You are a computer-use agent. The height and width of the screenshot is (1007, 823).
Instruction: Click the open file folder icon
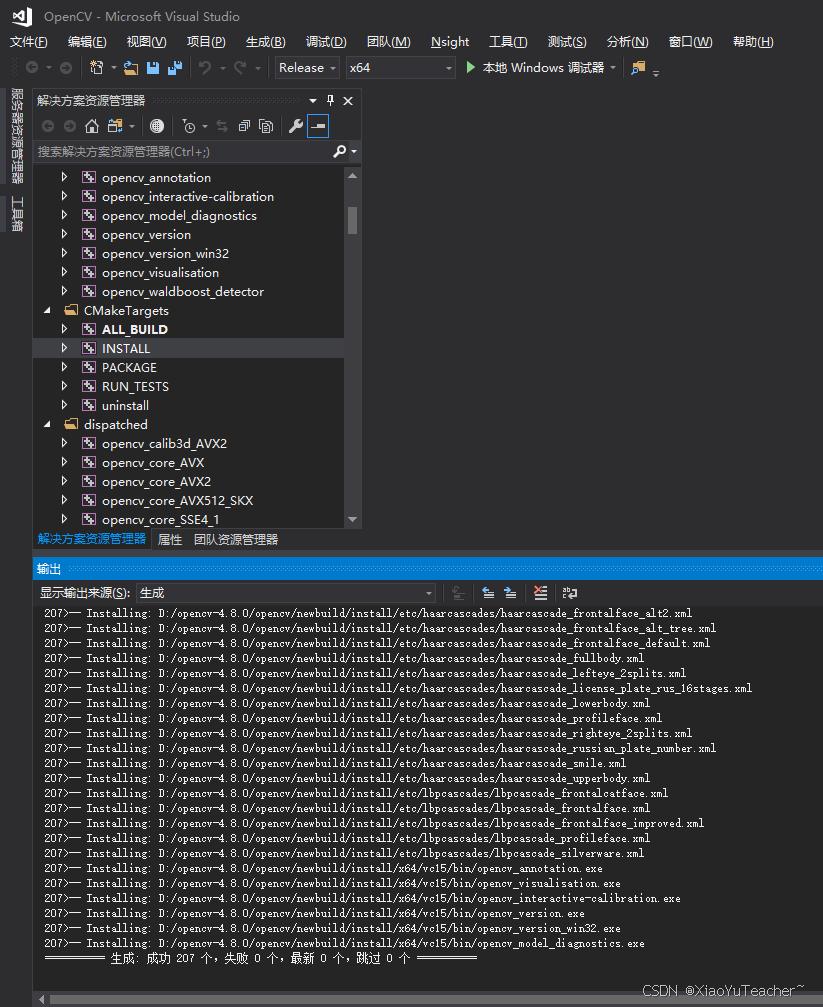coord(131,67)
